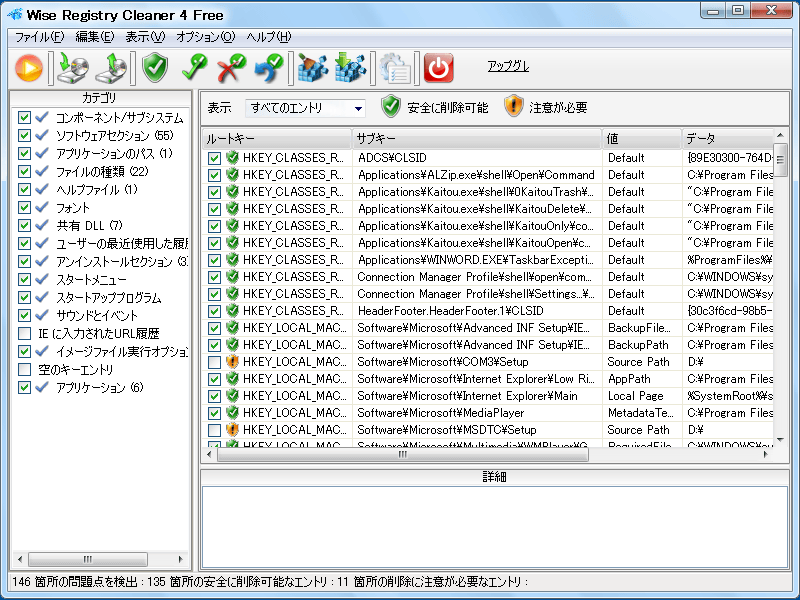Click warning shield icon on COM3\Setup row
This screenshot has width=800, height=600.
click(x=232, y=362)
